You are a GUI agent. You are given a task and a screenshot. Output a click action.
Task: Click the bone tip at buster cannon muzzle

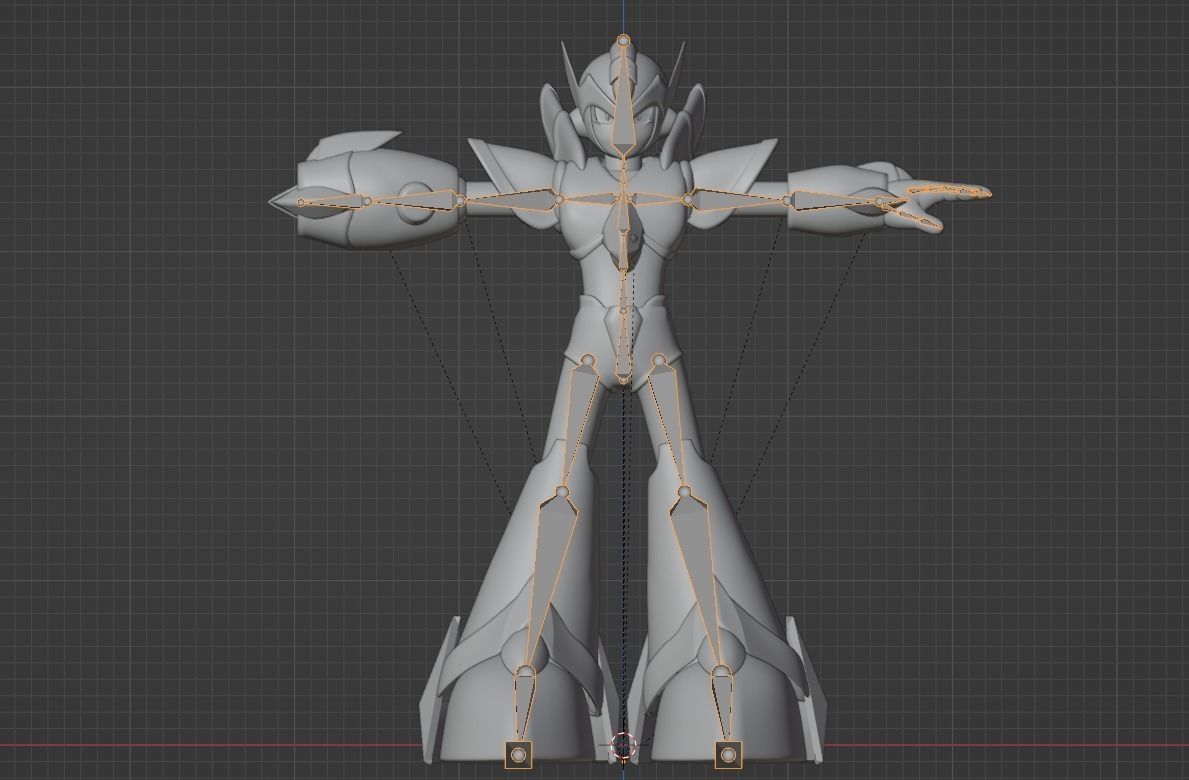pyautogui.click(x=301, y=202)
